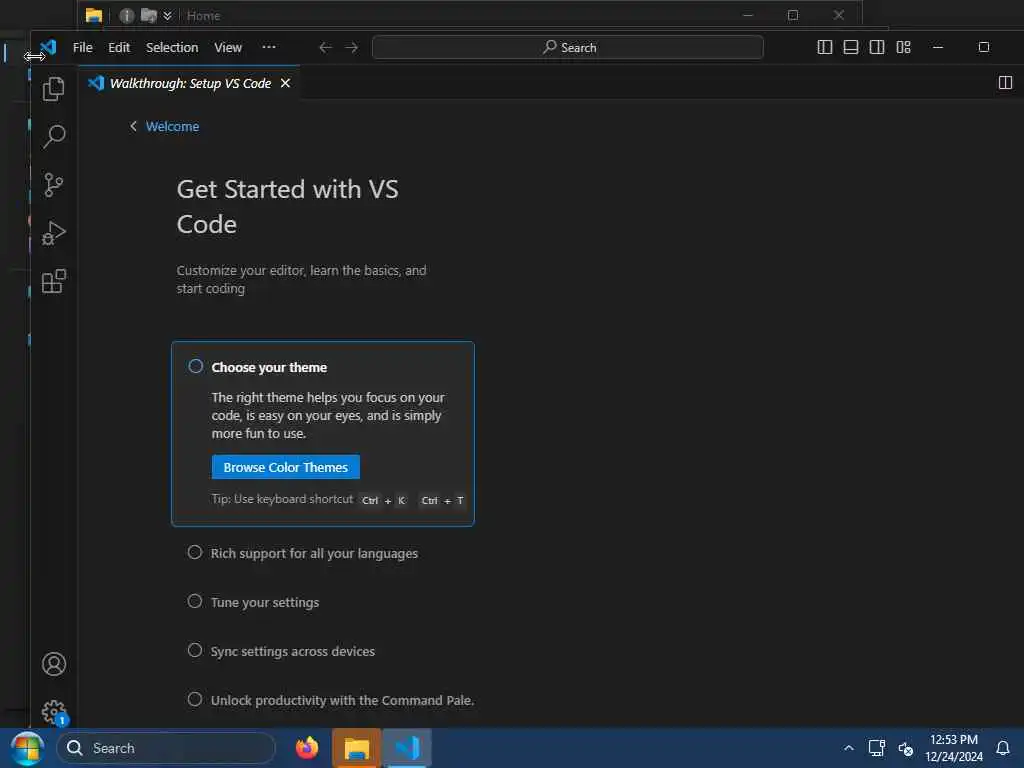Click the VS Code logo in title bar

(48, 47)
